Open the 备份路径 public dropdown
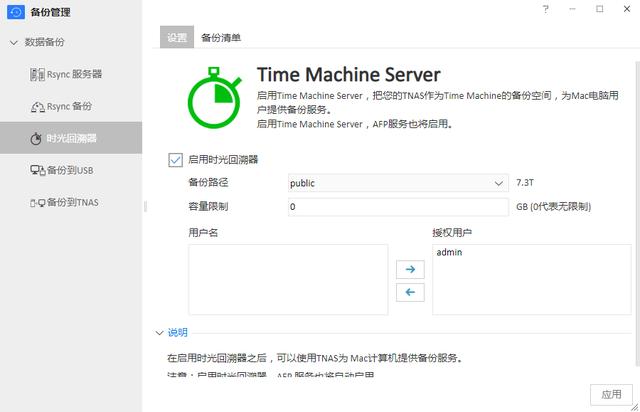 [398, 183]
